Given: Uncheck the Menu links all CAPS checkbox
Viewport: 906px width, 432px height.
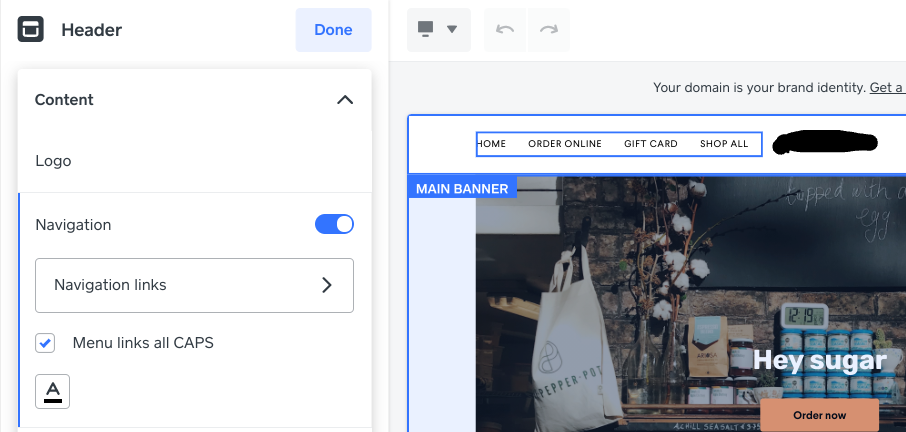Looking at the screenshot, I should tap(45, 343).
